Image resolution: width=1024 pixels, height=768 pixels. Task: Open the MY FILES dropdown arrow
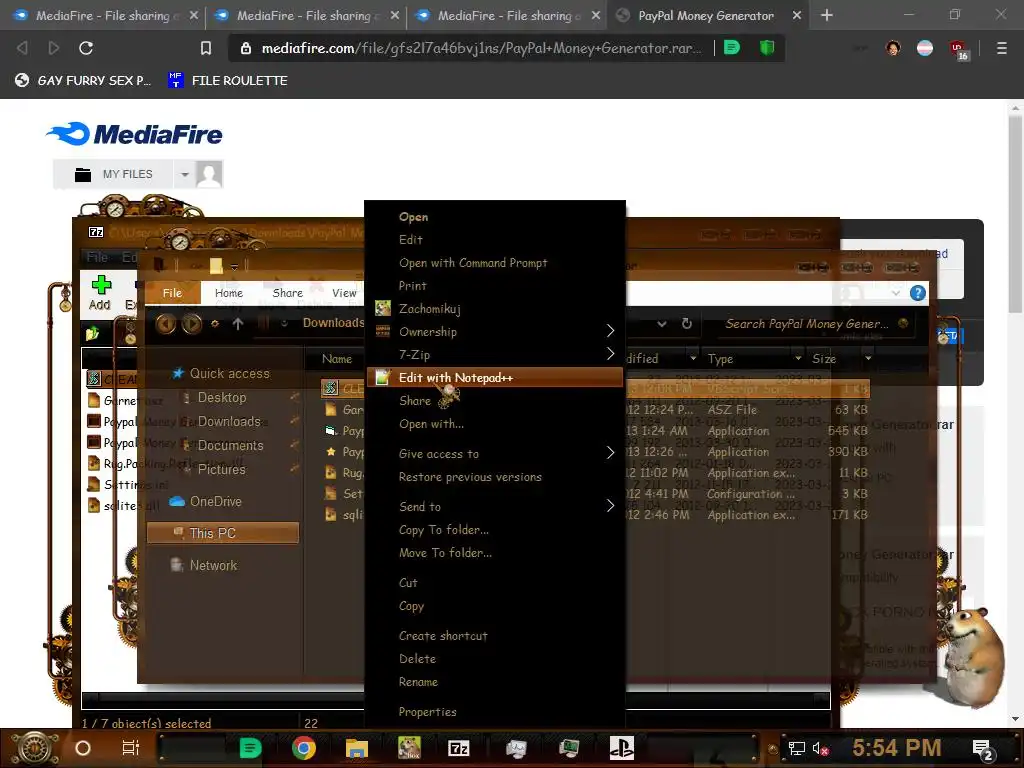coord(185,174)
